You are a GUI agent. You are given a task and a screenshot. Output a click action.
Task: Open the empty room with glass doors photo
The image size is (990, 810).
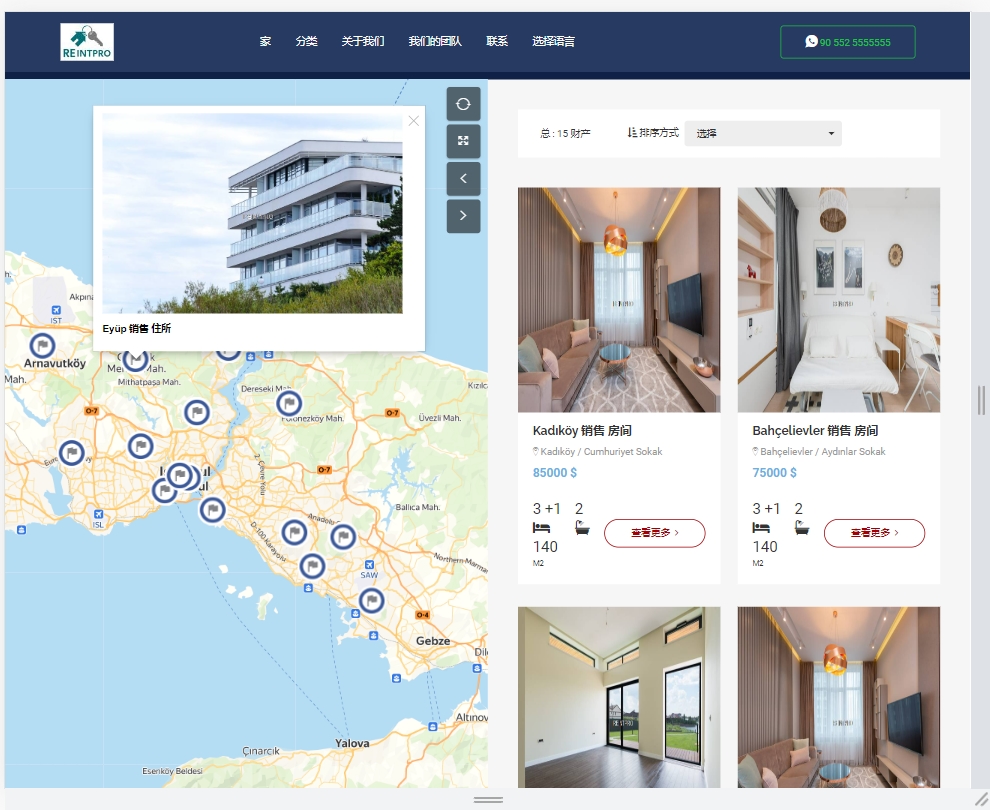point(619,697)
